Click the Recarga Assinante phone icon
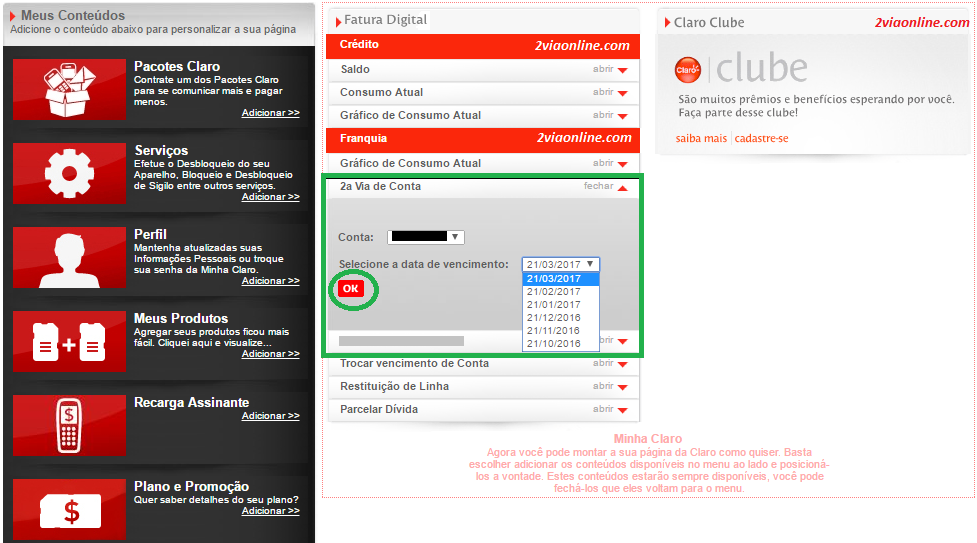 pos(69,425)
